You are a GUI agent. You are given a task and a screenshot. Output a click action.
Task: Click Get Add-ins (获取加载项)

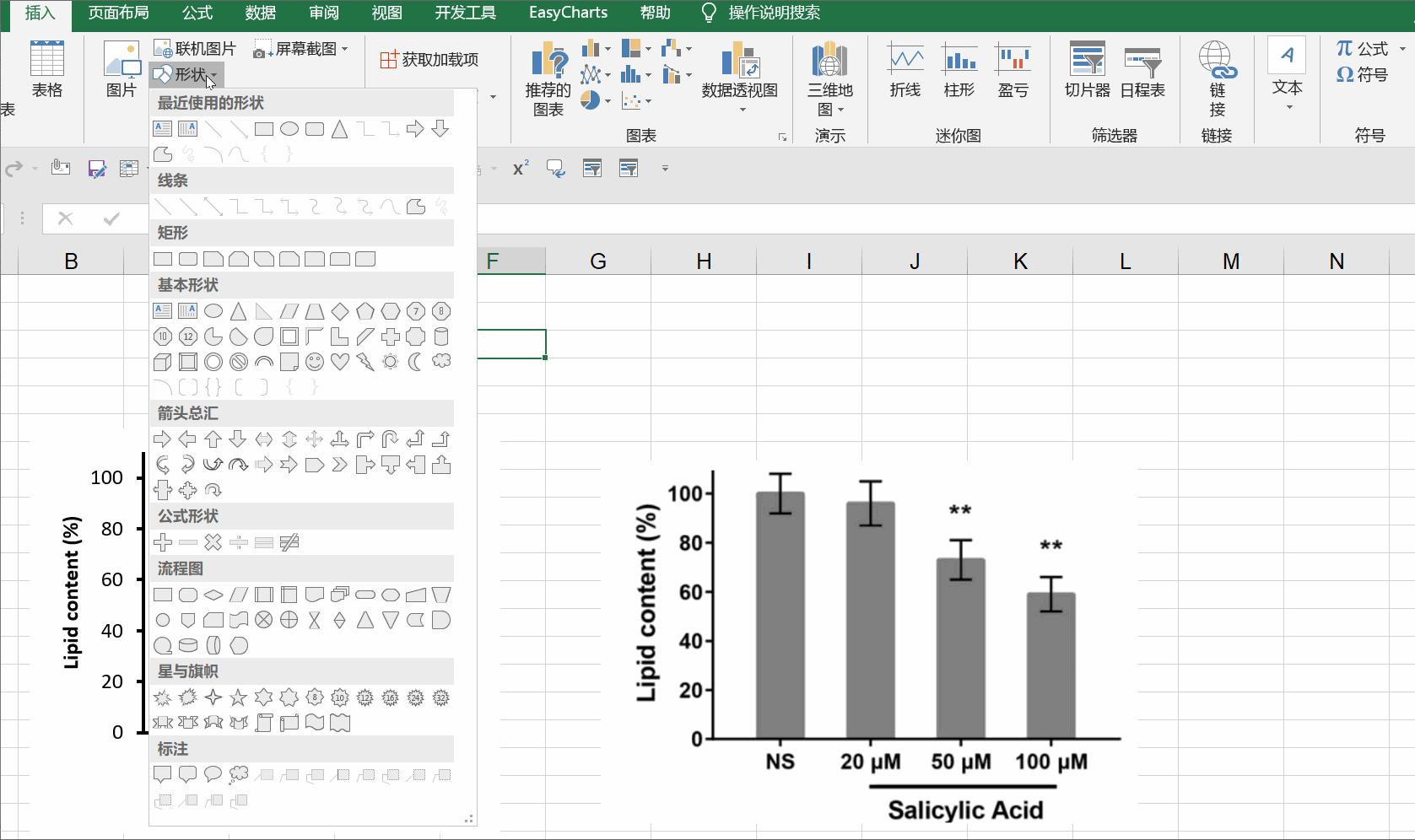pyautogui.click(x=429, y=59)
